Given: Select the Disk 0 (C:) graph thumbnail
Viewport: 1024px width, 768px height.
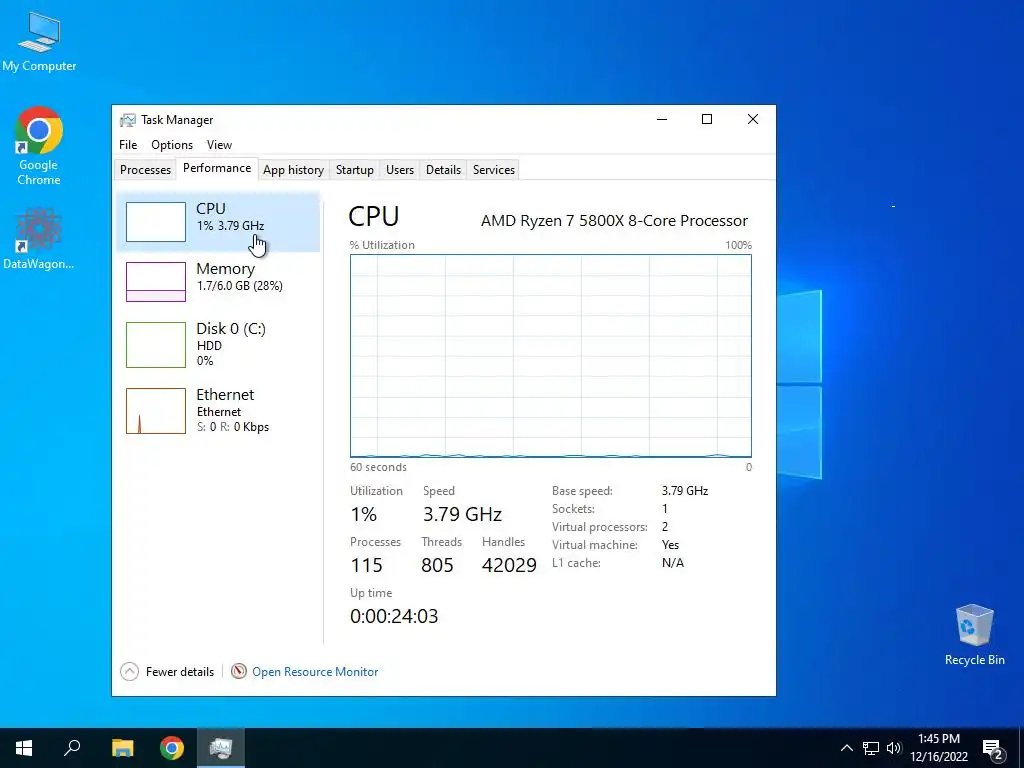Looking at the screenshot, I should coord(155,345).
